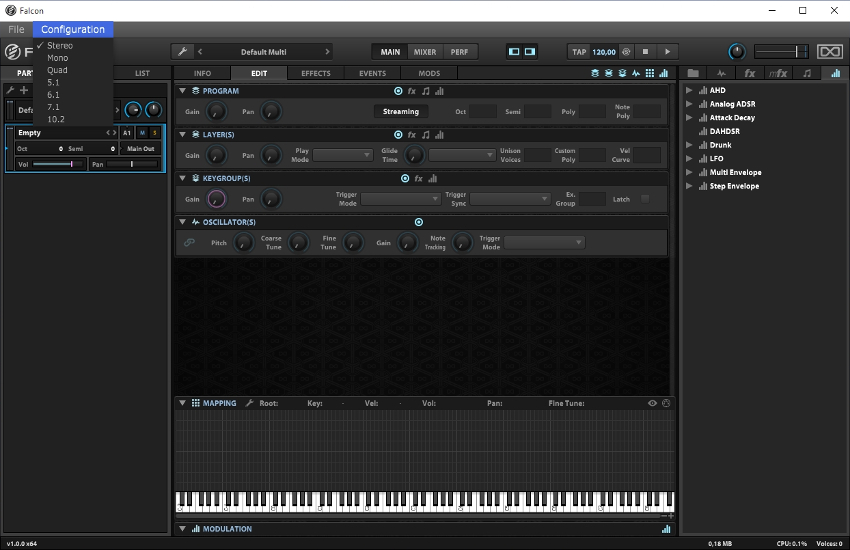850x550 pixels.
Task: Click the tempo sync icon next to 120,00
Action: pyautogui.click(x=626, y=51)
